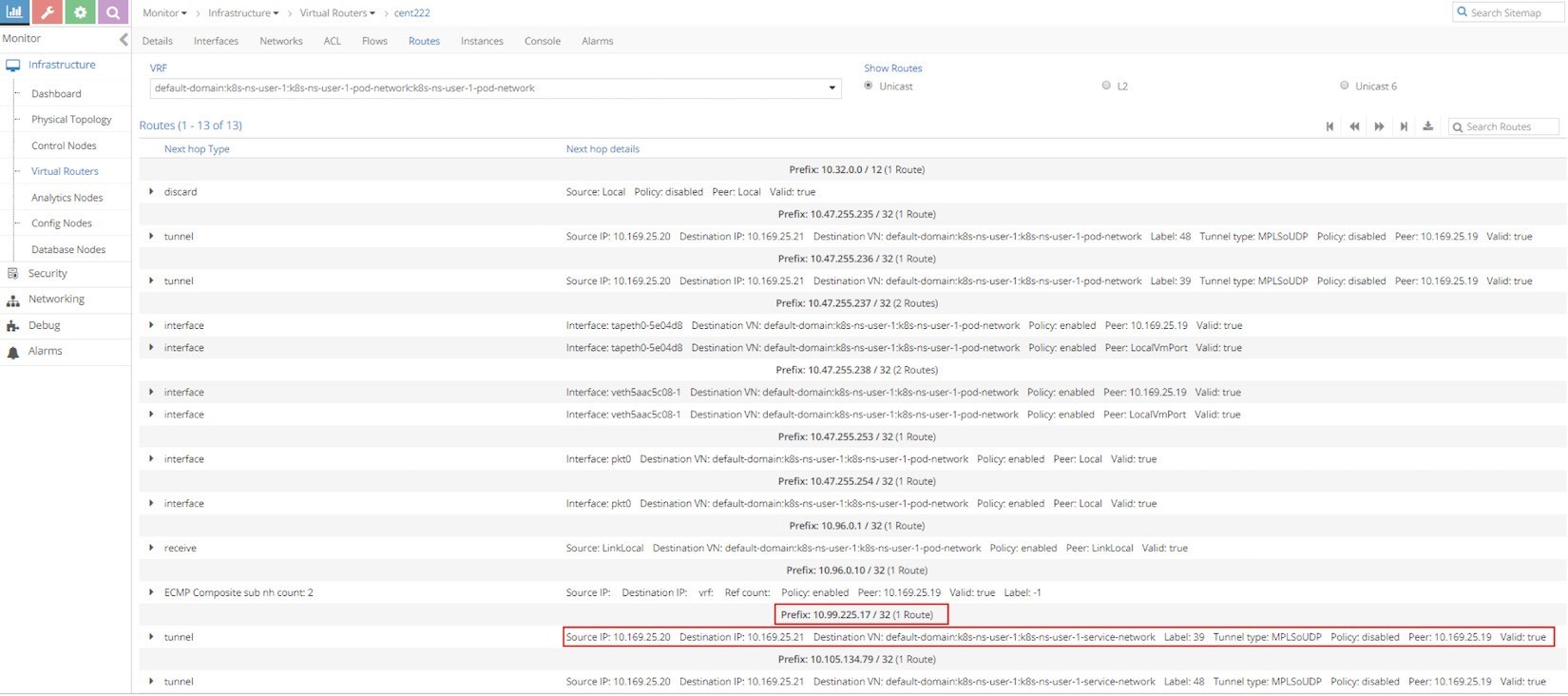
Task: Select the L2 radio button
Action: click(1106, 86)
